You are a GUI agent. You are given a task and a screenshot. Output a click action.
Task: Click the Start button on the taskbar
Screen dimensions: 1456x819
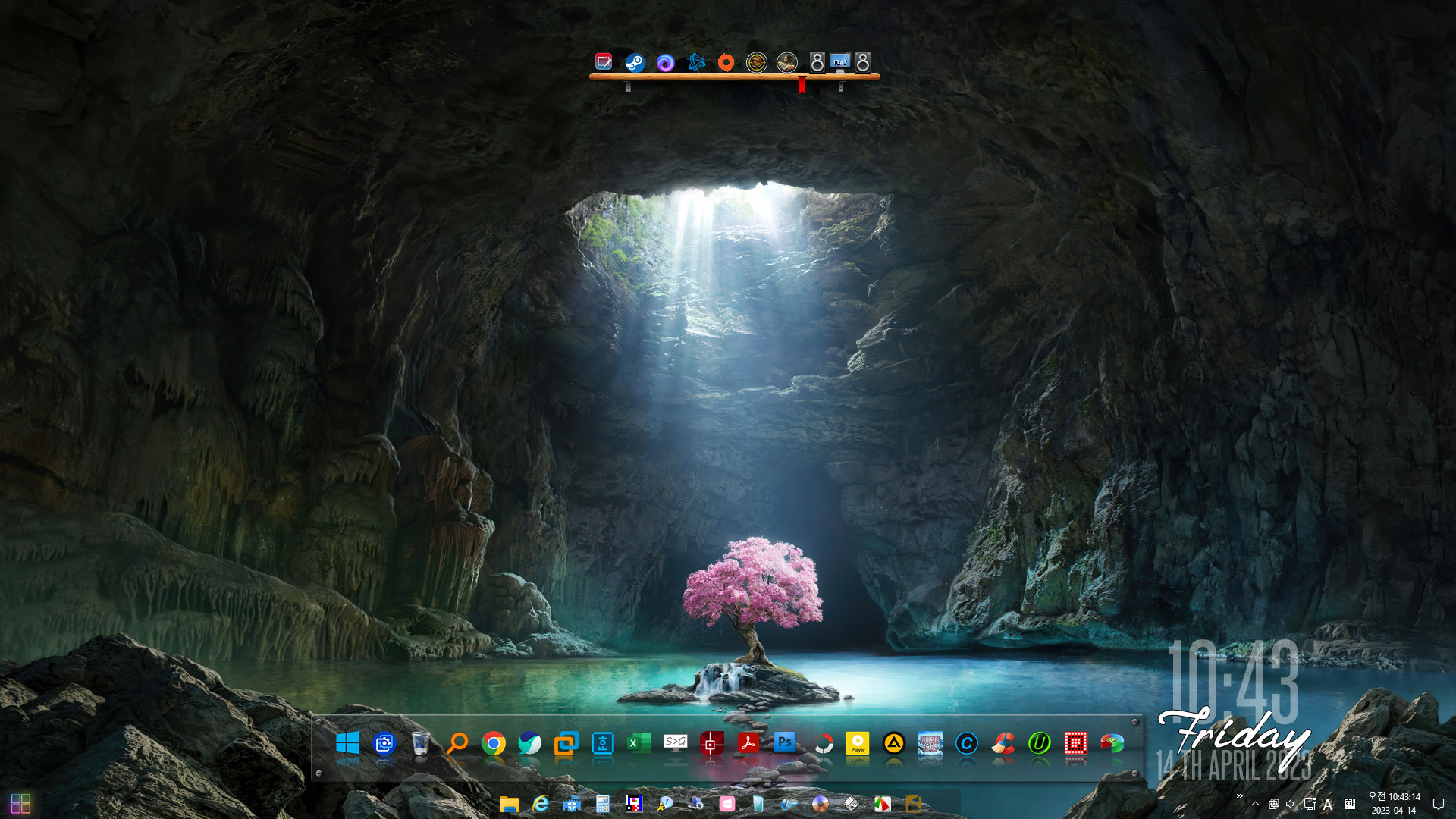point(21,804)
